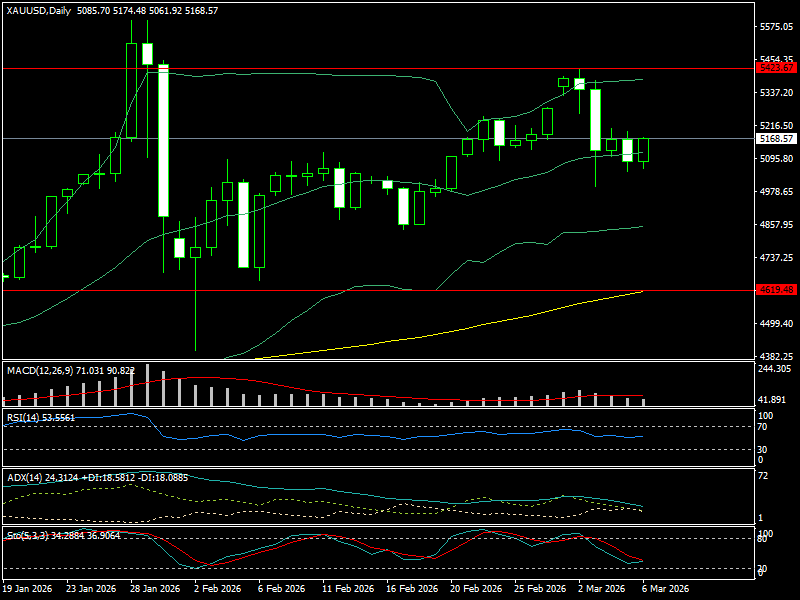The image size is (800, 600).
Task: Click the XAUUSD,Daily chart title label
Action: pos(37,10)
